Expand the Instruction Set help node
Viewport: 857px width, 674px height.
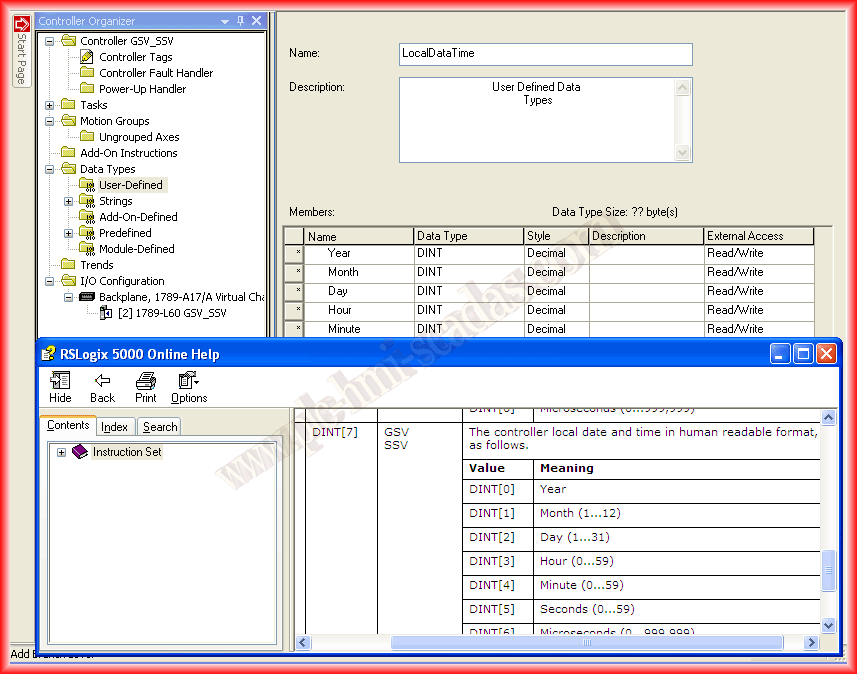pos(61,452)
